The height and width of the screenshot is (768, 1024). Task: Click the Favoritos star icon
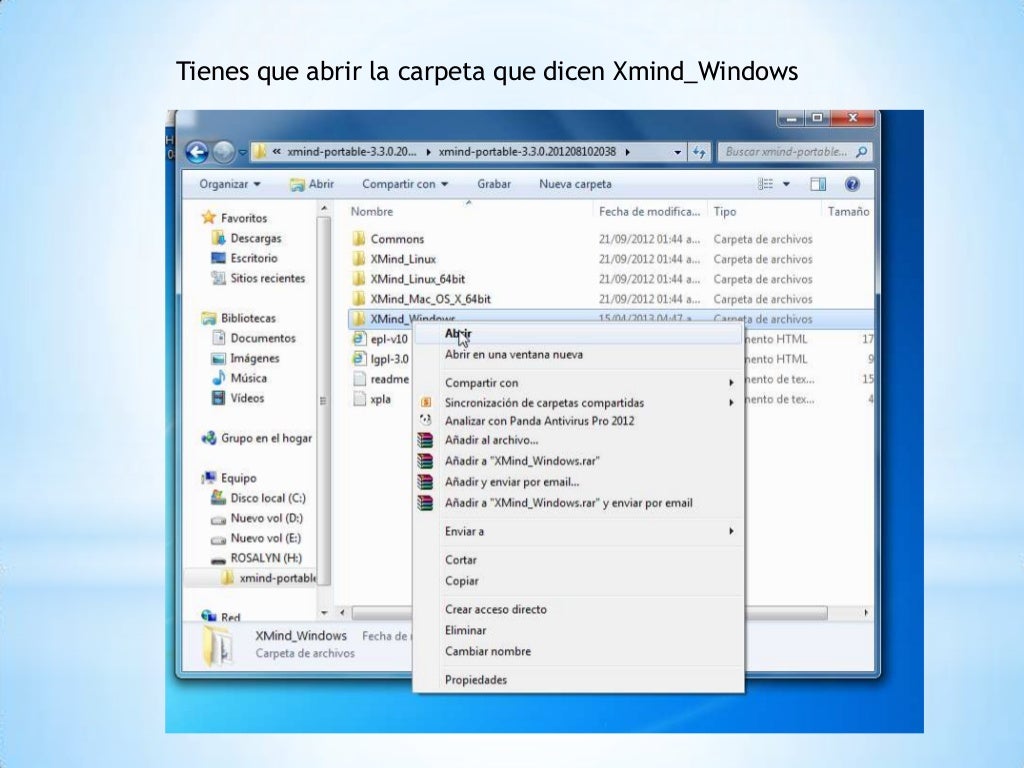point(208,217)
